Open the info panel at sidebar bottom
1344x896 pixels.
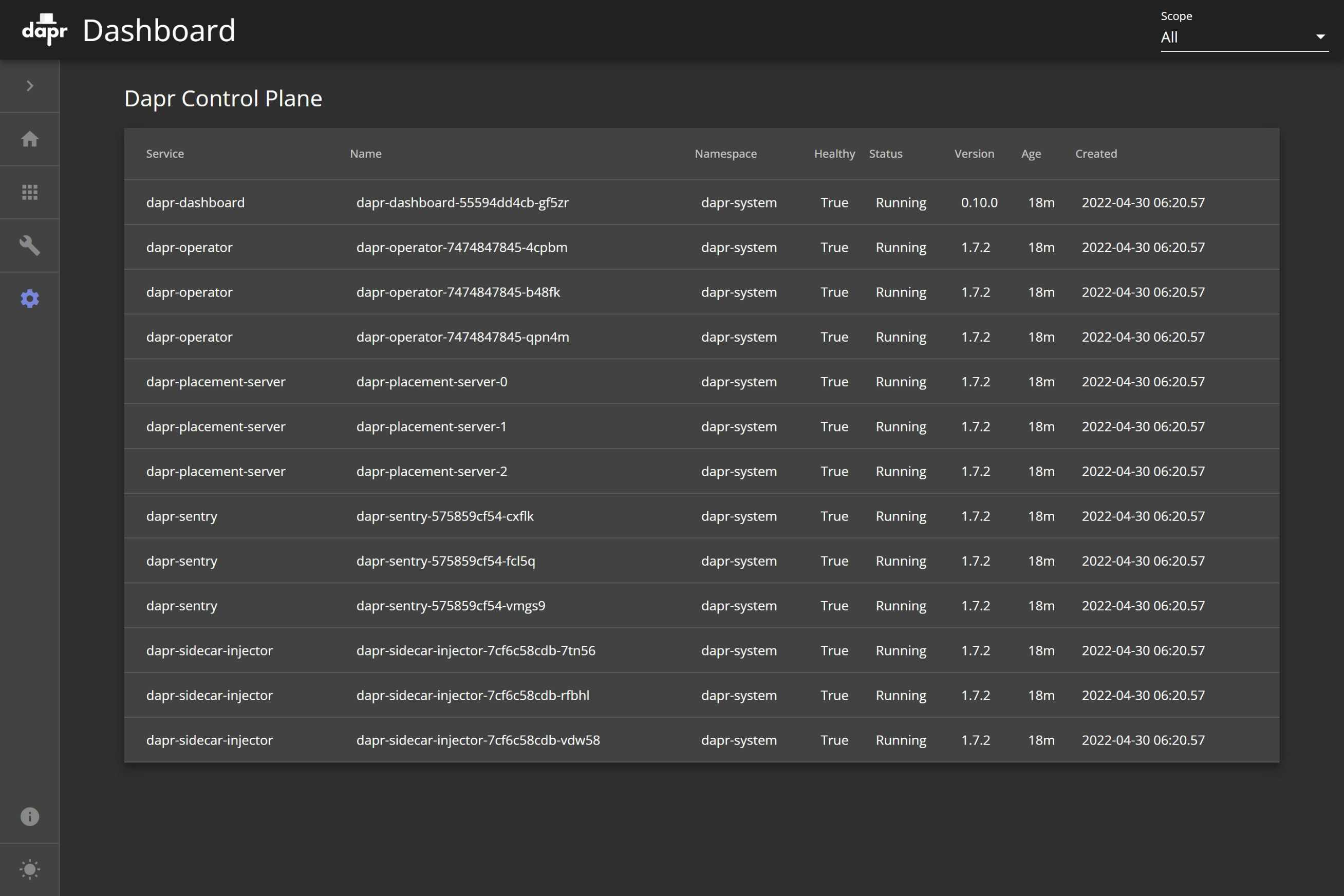tap(30, 816)
